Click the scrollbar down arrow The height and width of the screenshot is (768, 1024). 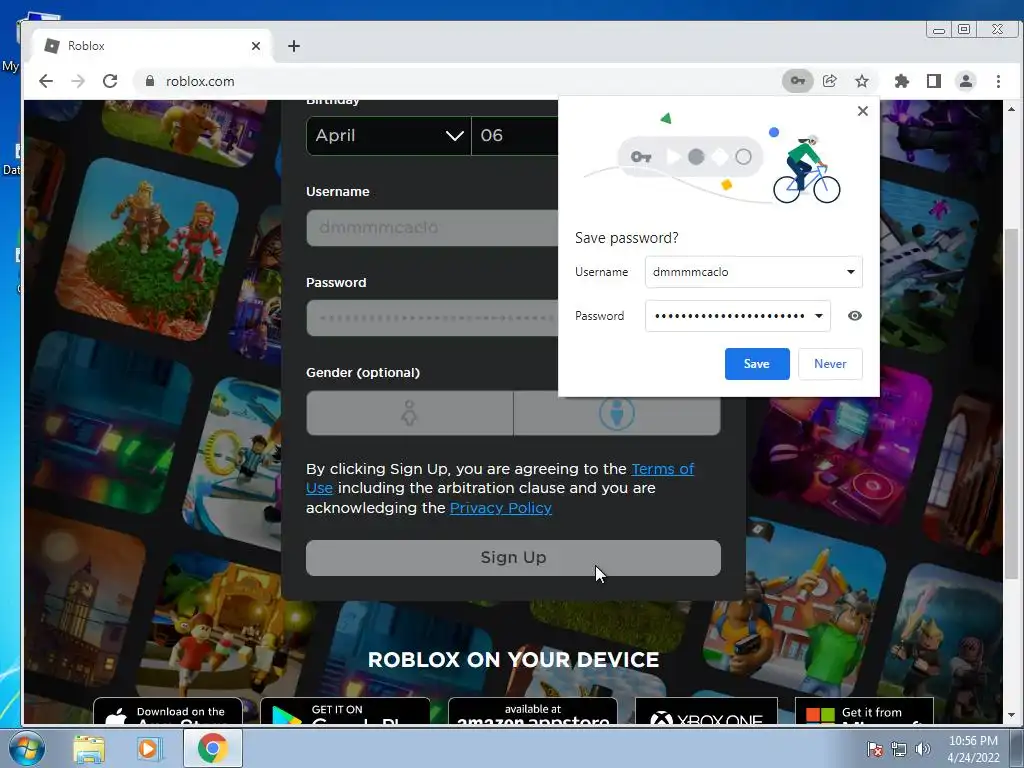click(1011, 715)
